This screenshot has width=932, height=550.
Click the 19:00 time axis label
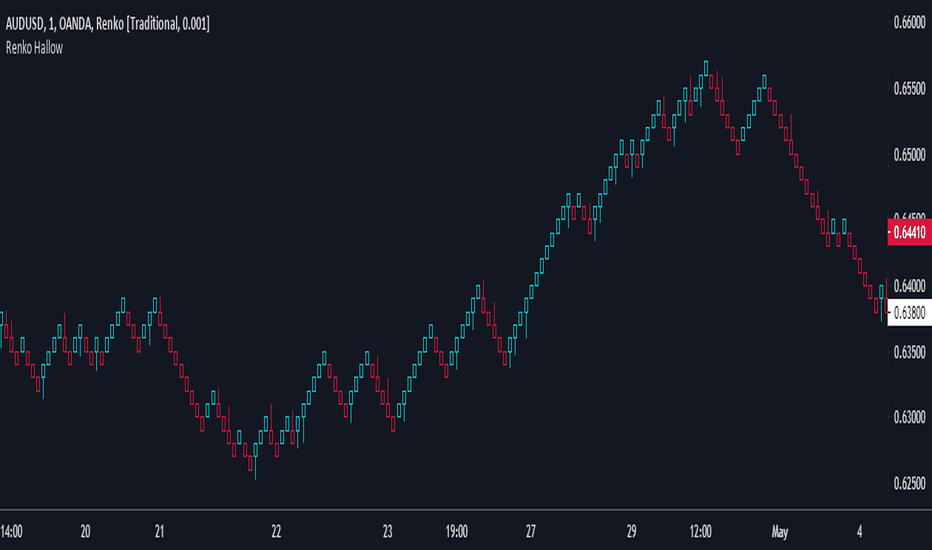tap(456, 532)
